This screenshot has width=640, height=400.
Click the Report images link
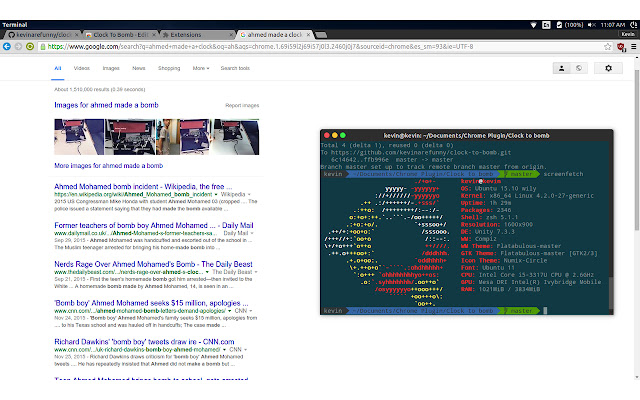(x=242, y=105)
